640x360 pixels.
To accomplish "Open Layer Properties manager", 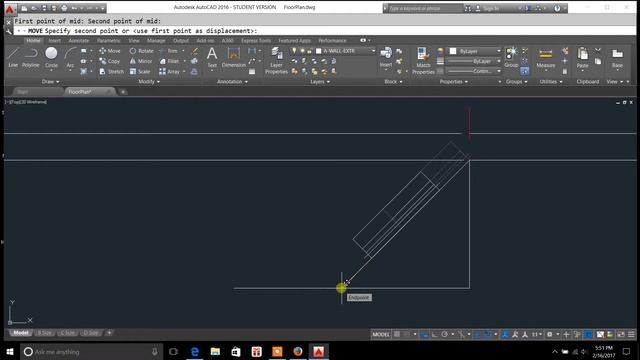I will click(x=276, y=60).
